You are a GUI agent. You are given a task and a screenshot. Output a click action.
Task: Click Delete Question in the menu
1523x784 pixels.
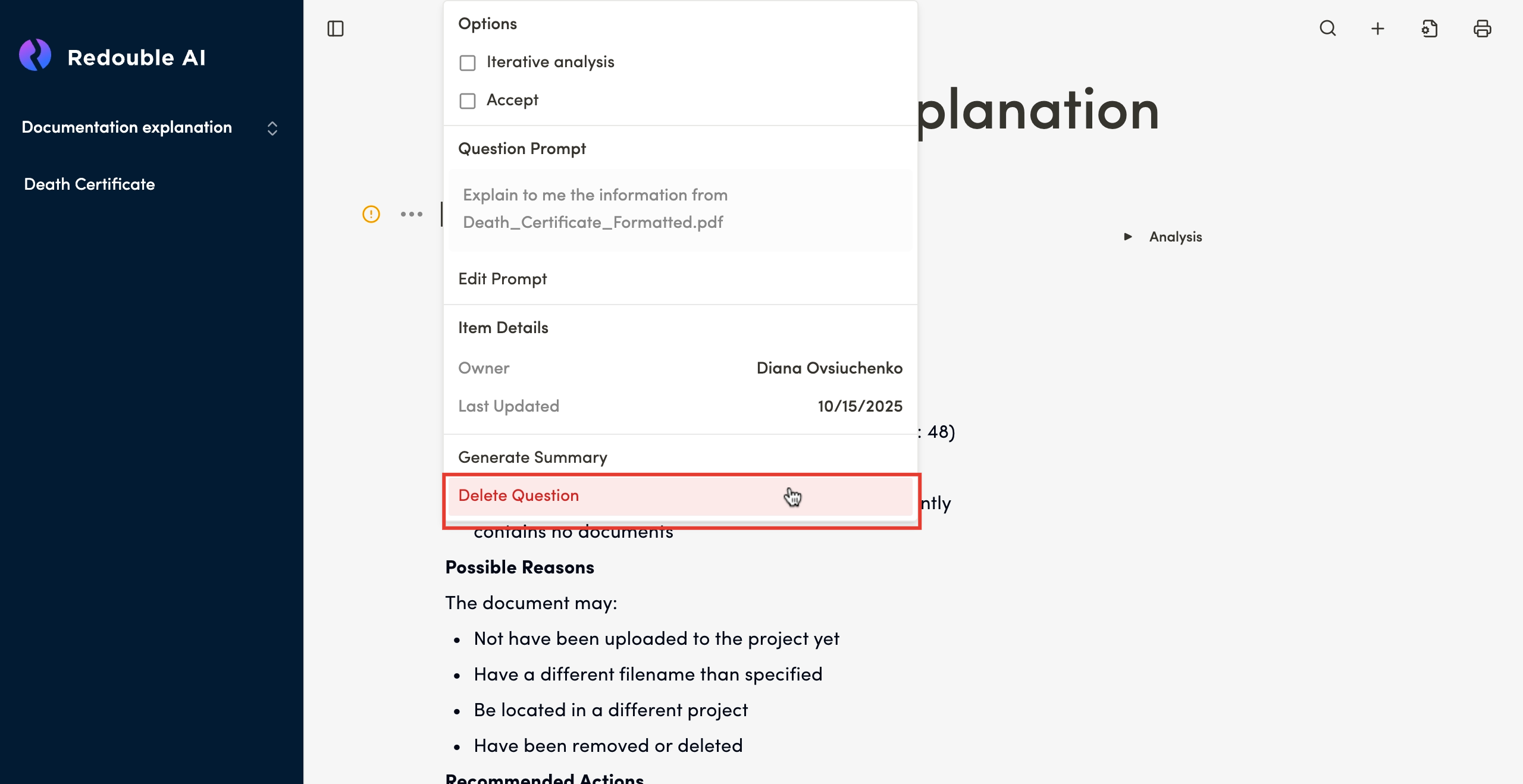[519, 496]
